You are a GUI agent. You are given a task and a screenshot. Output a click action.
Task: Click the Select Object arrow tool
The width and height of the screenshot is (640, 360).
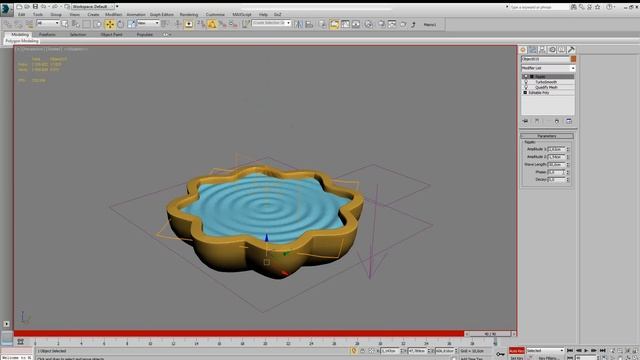[x=65, y=24]
